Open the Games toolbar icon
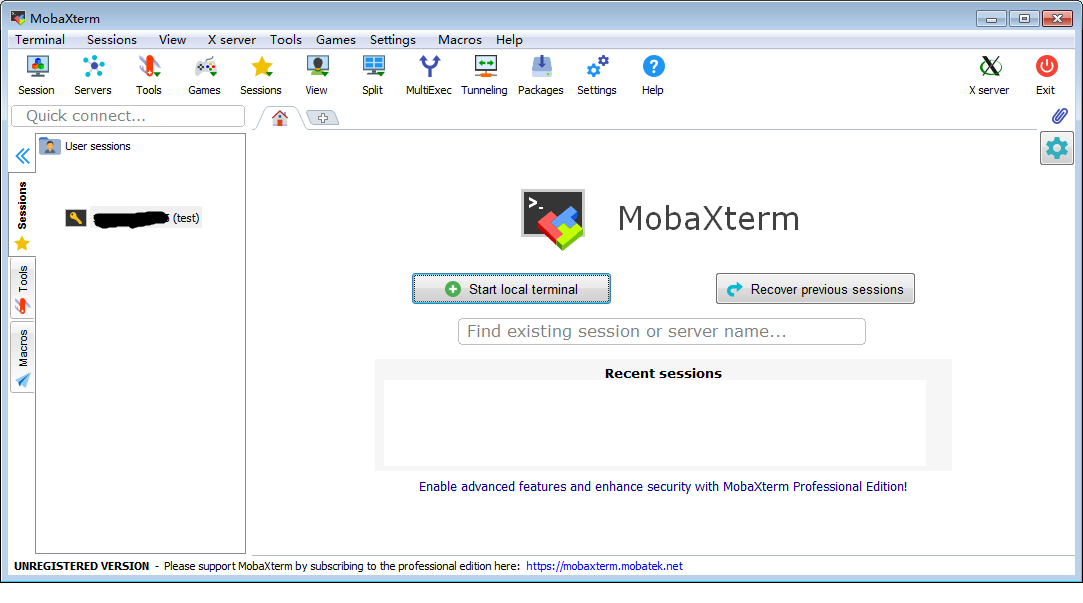Viewport: 1083px width, 603px height. pos(204,70)
